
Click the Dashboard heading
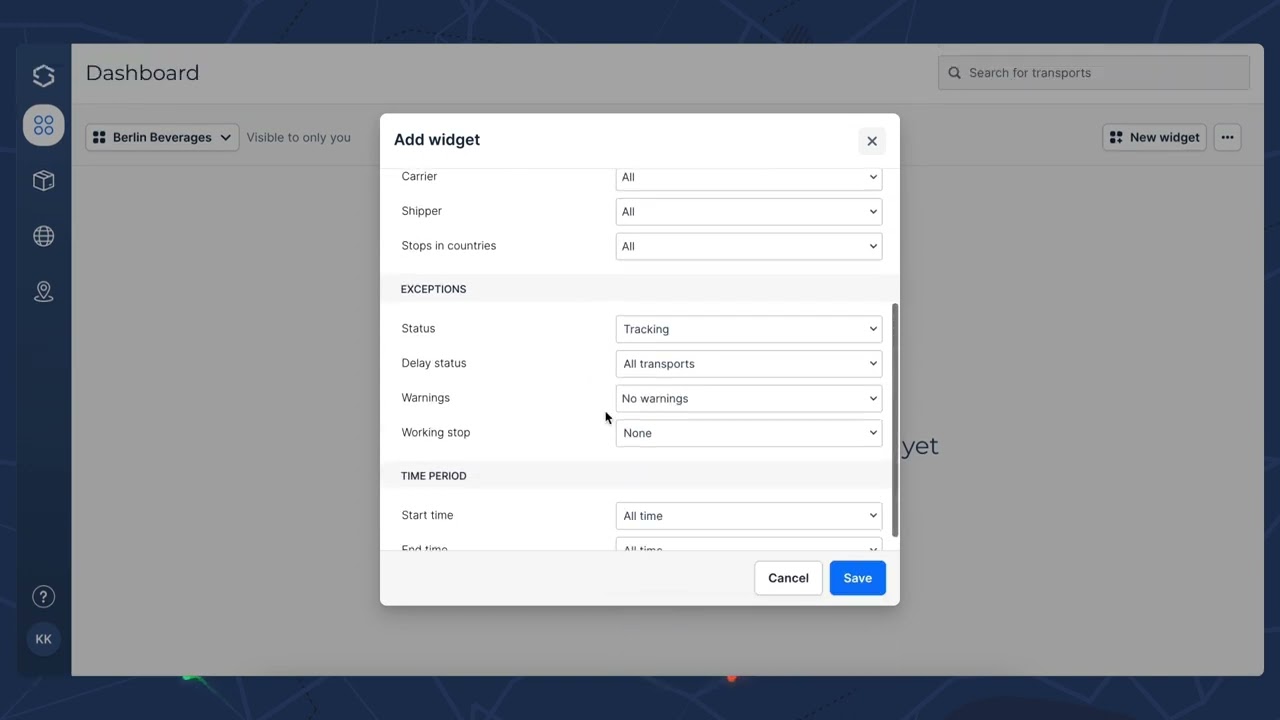pos(142,73)
